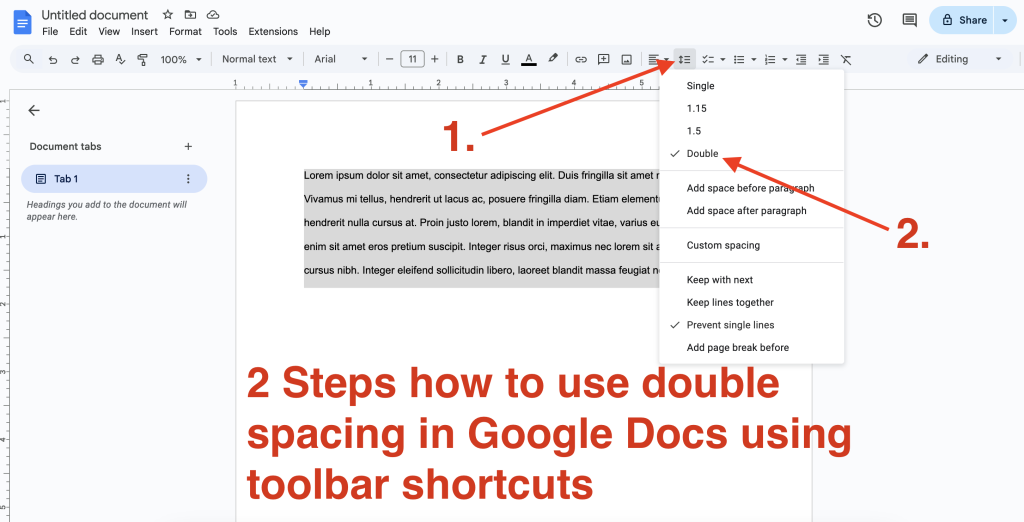Open the Arial font dropdown

[341, 59]
